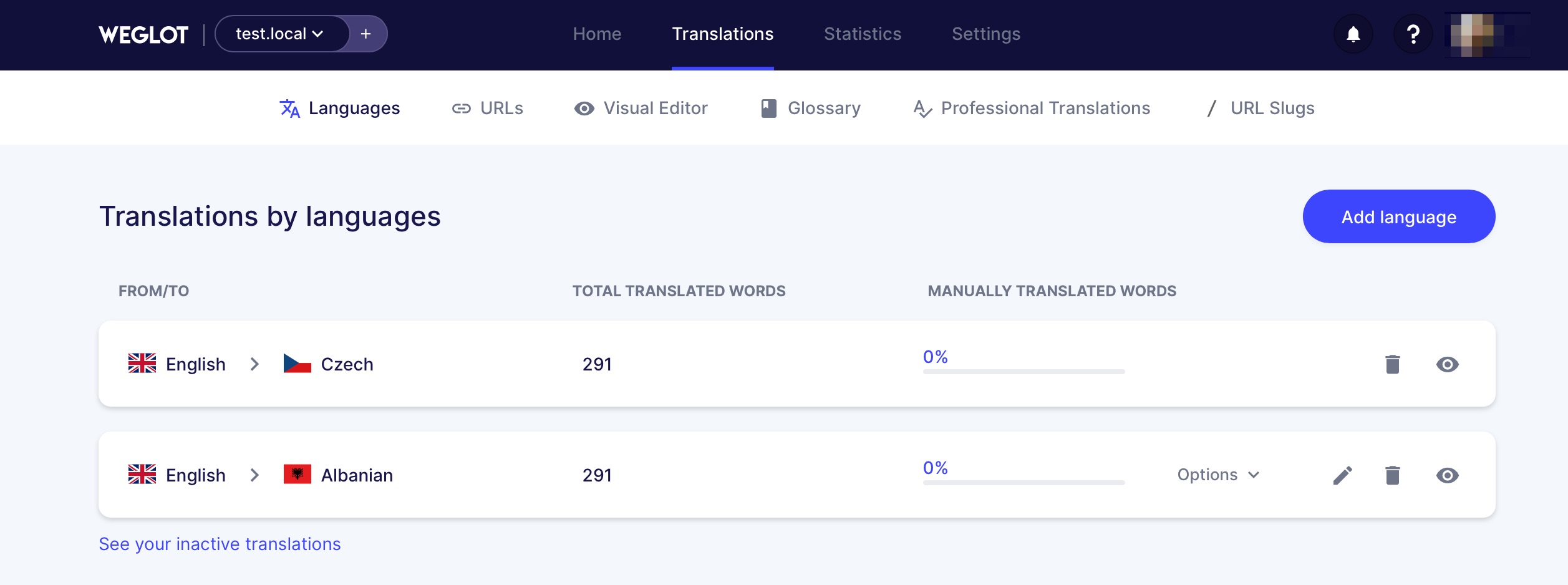Screen dimensions: 1568x585
Task: Click the Weglot logo
Action: point(143,34)
